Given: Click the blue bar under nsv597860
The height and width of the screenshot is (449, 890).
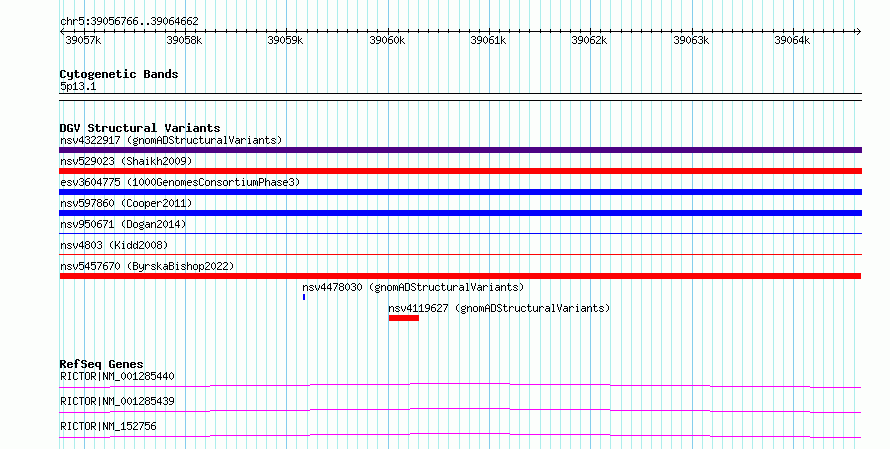Looking at the screenshot, I should 460,213.
